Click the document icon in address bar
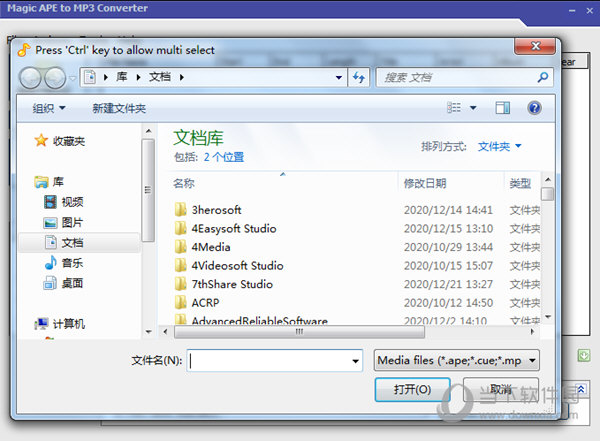 (x=90, y=77)
